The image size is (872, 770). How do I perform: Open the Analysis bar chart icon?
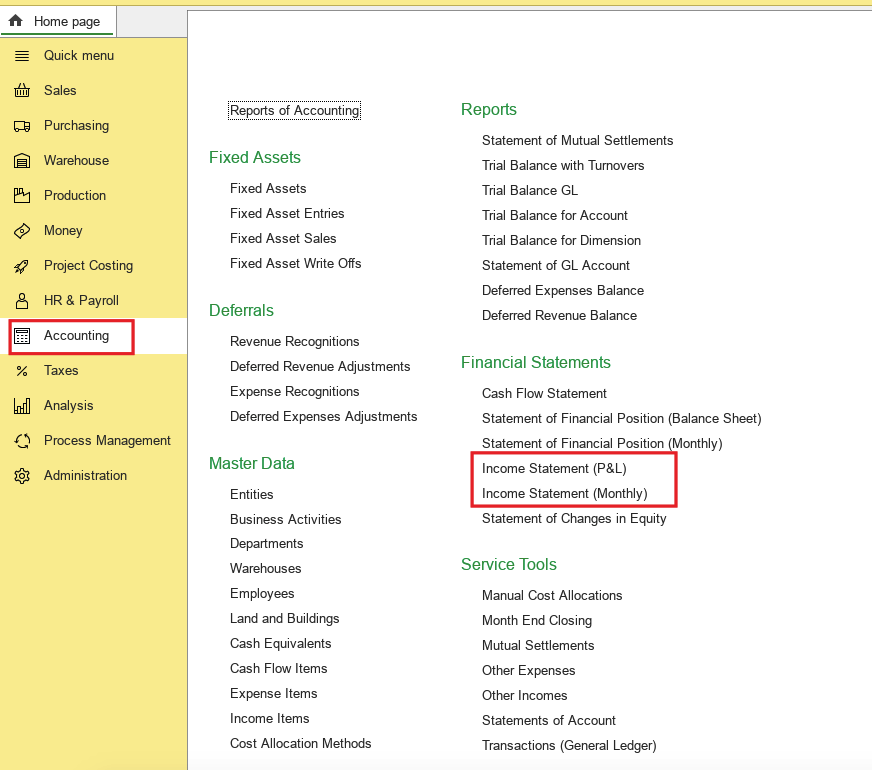22,405
